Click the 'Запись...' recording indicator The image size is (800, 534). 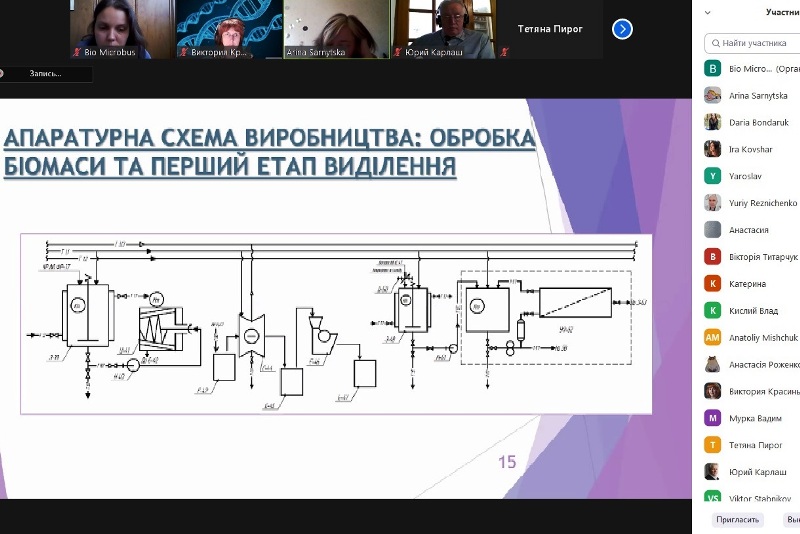tap(45, 73)
